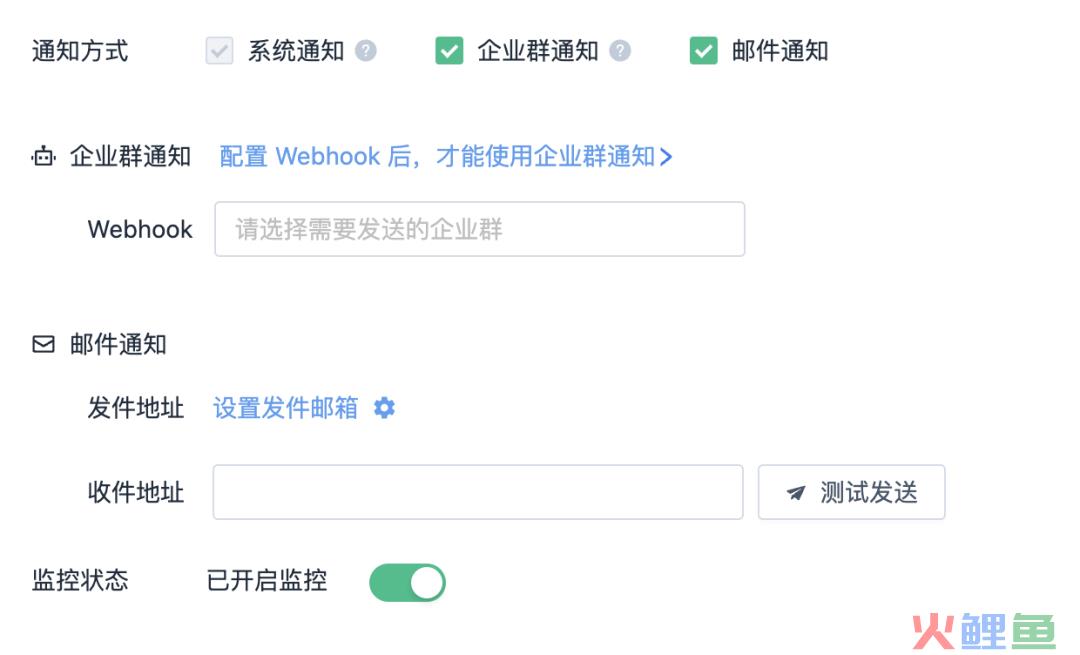
Task: Open the 设置发件邮箱 link
Action: click(x=286, y=408)
